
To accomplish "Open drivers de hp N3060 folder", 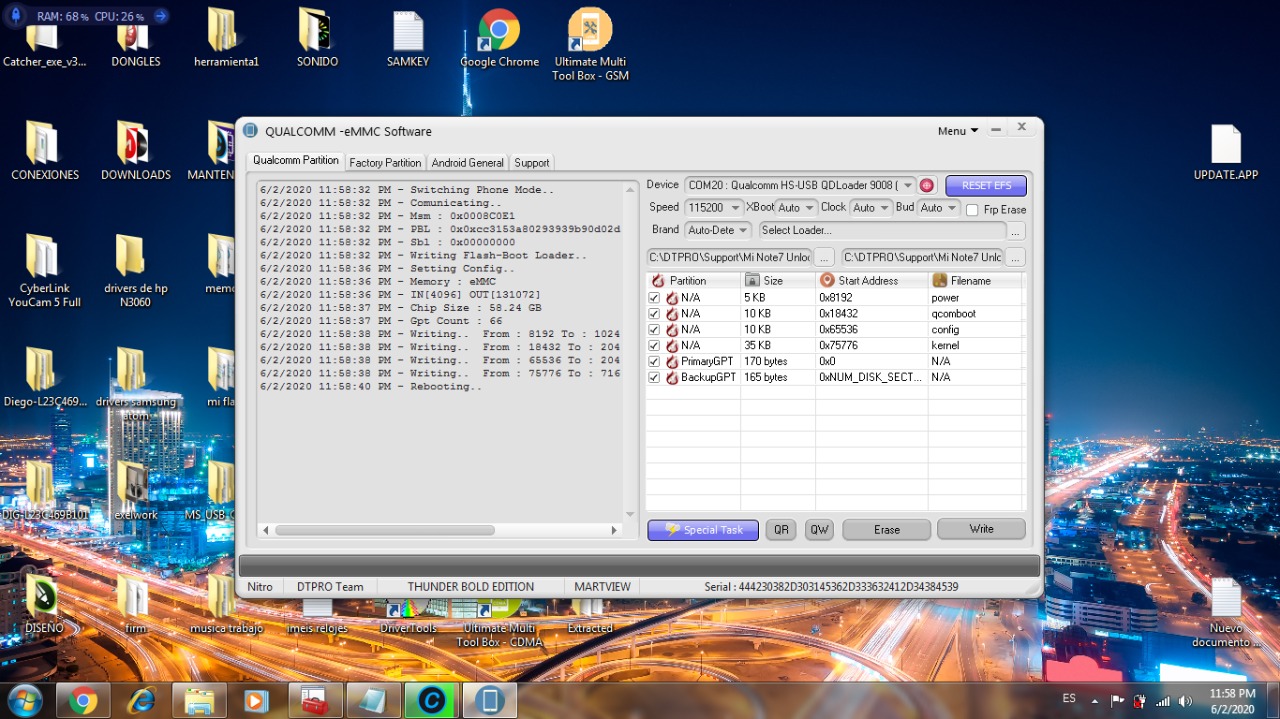I will [135, 271].
